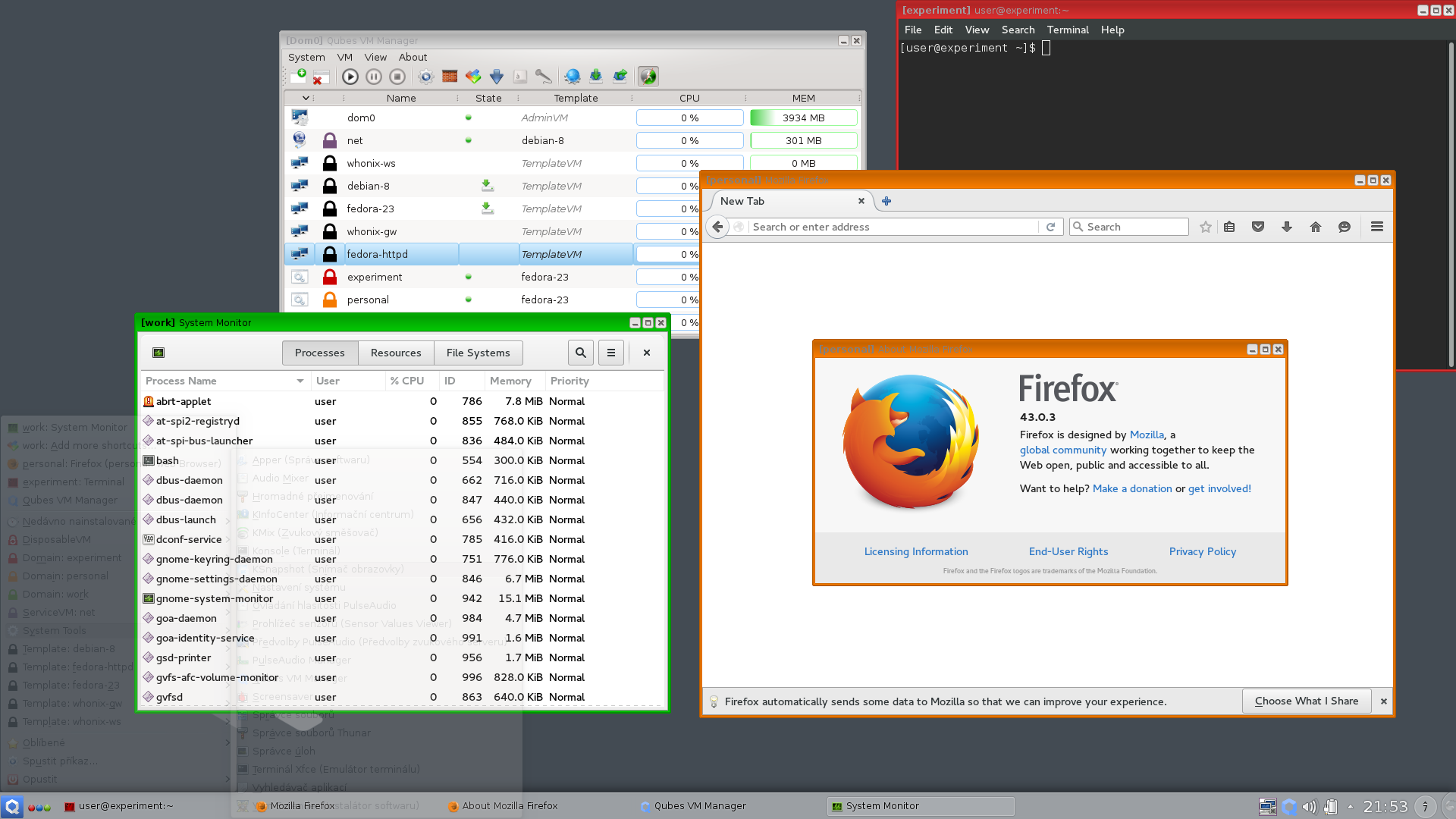Click dom0 CPU usage bar
The width and height of the screenshot is (1456, 819).
(x=690, y=118)
